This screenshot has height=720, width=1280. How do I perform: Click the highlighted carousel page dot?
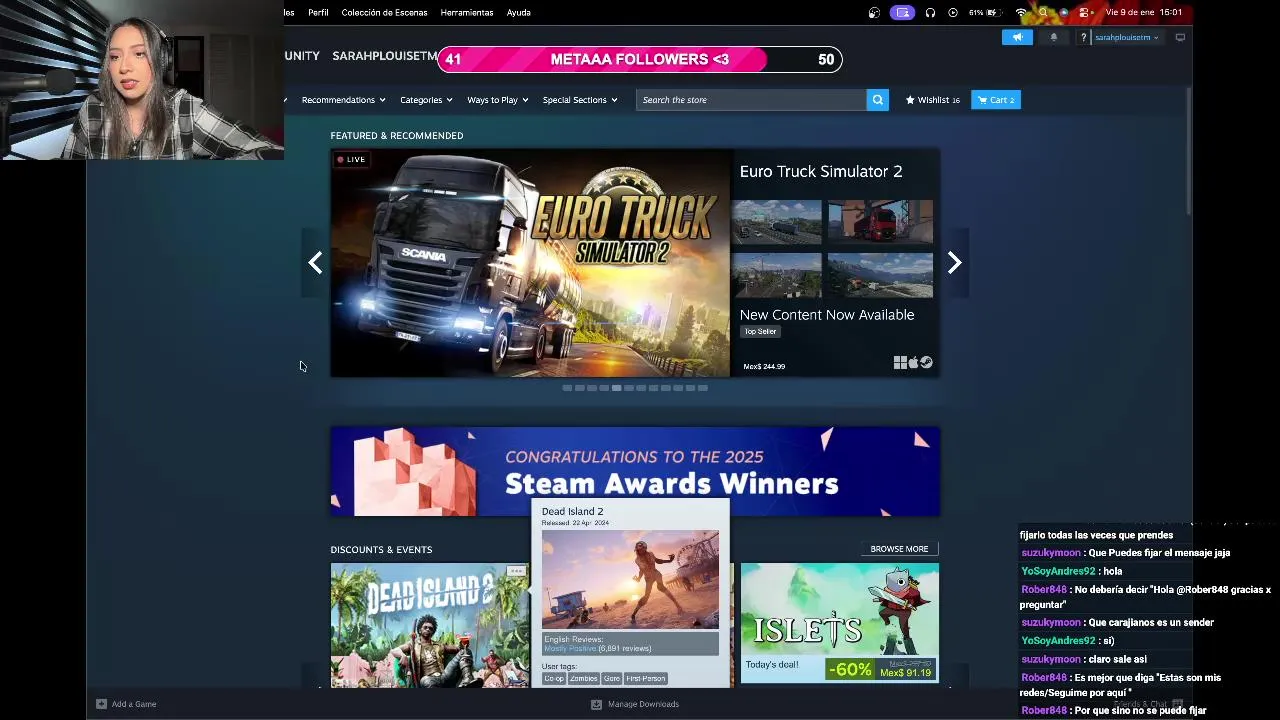click(616, 388)
